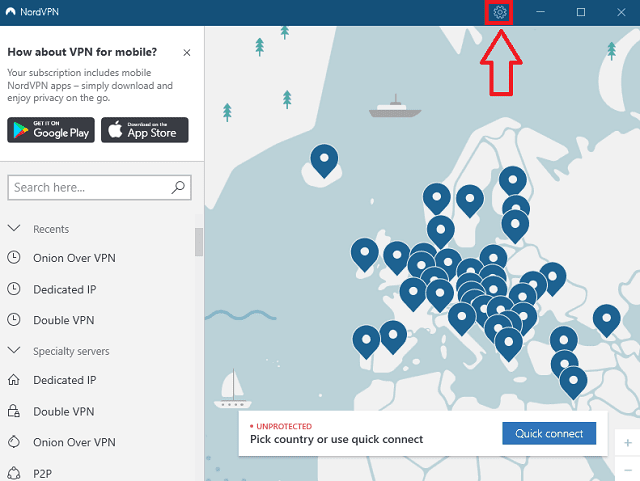
Task: Select recent Double VPN clock icon
Action: pyautogui.click(x=14, y=319)
